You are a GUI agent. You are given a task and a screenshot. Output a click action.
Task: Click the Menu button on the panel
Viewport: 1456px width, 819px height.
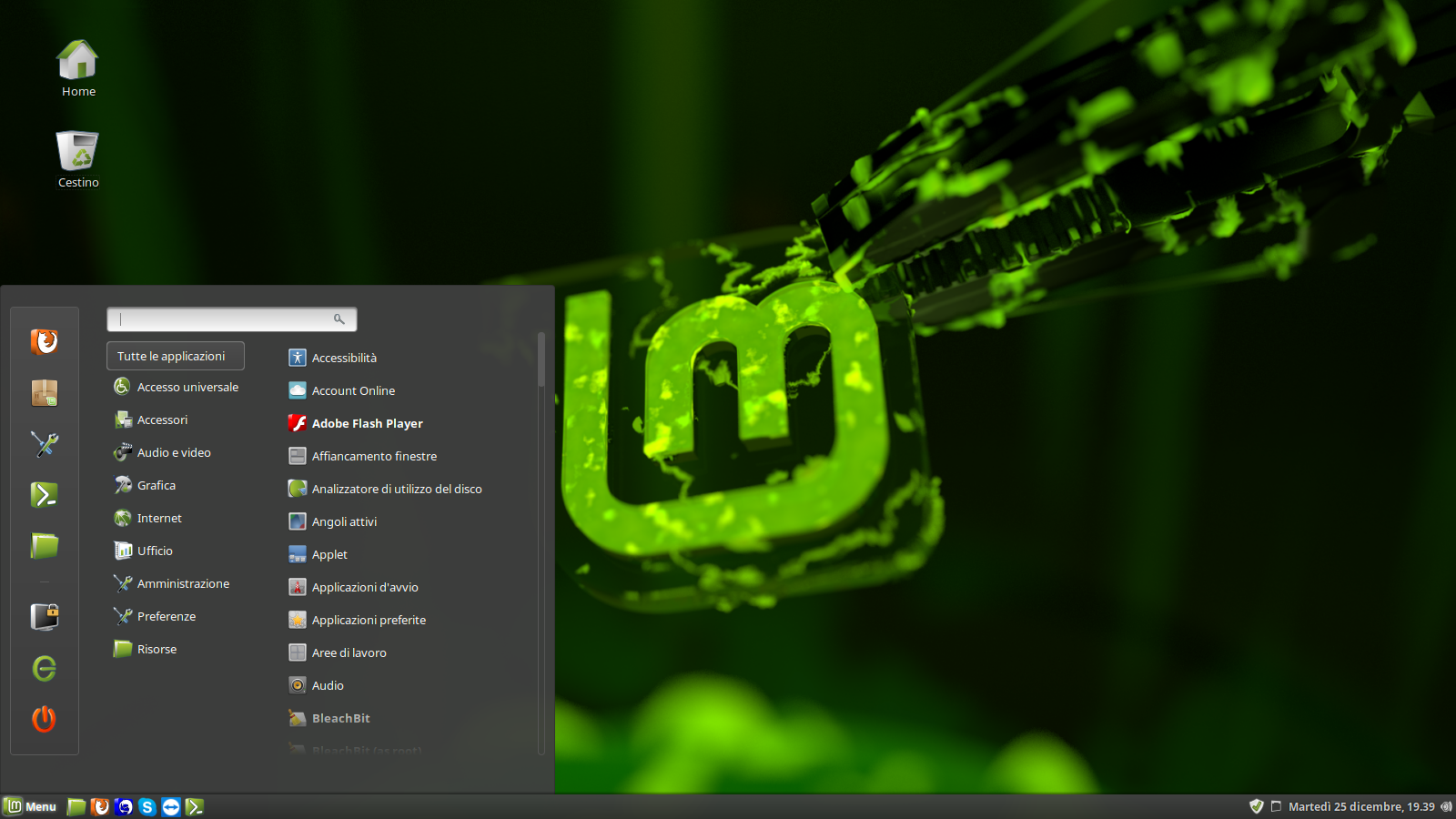[x=31, y=806]
